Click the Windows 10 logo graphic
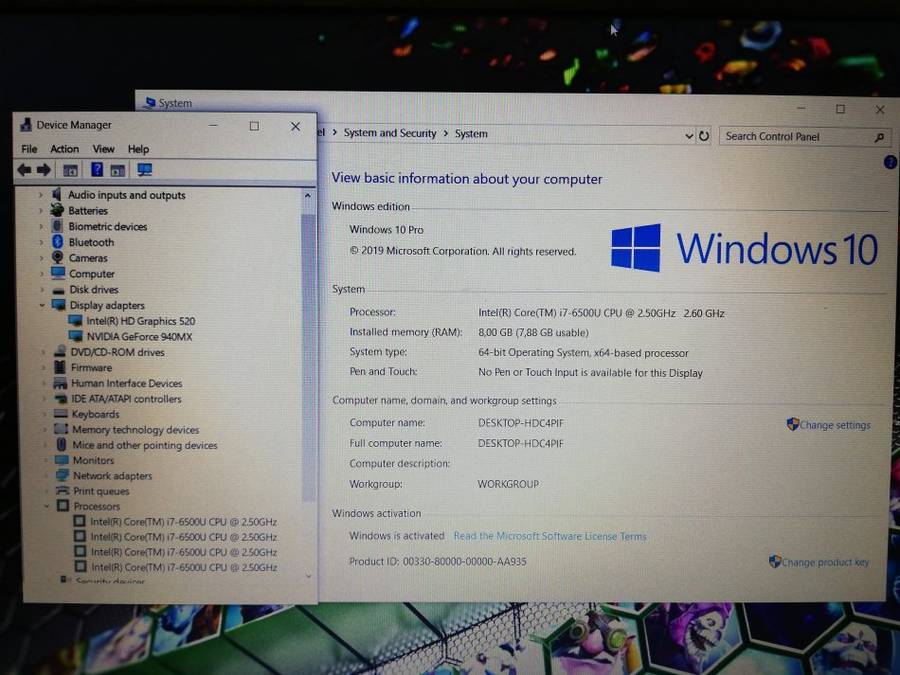 636,246
